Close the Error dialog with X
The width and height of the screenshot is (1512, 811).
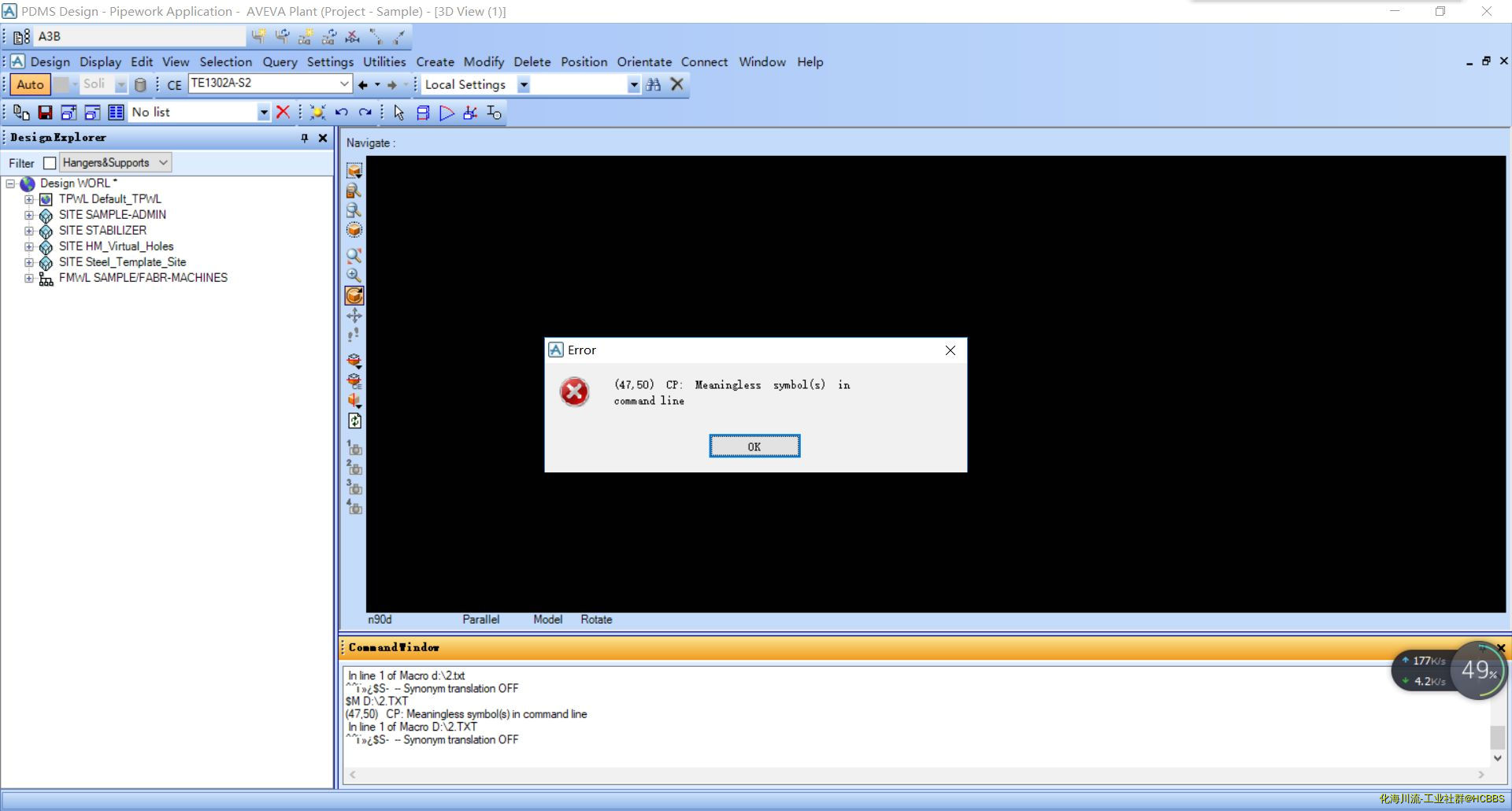[x=951, y=350]
